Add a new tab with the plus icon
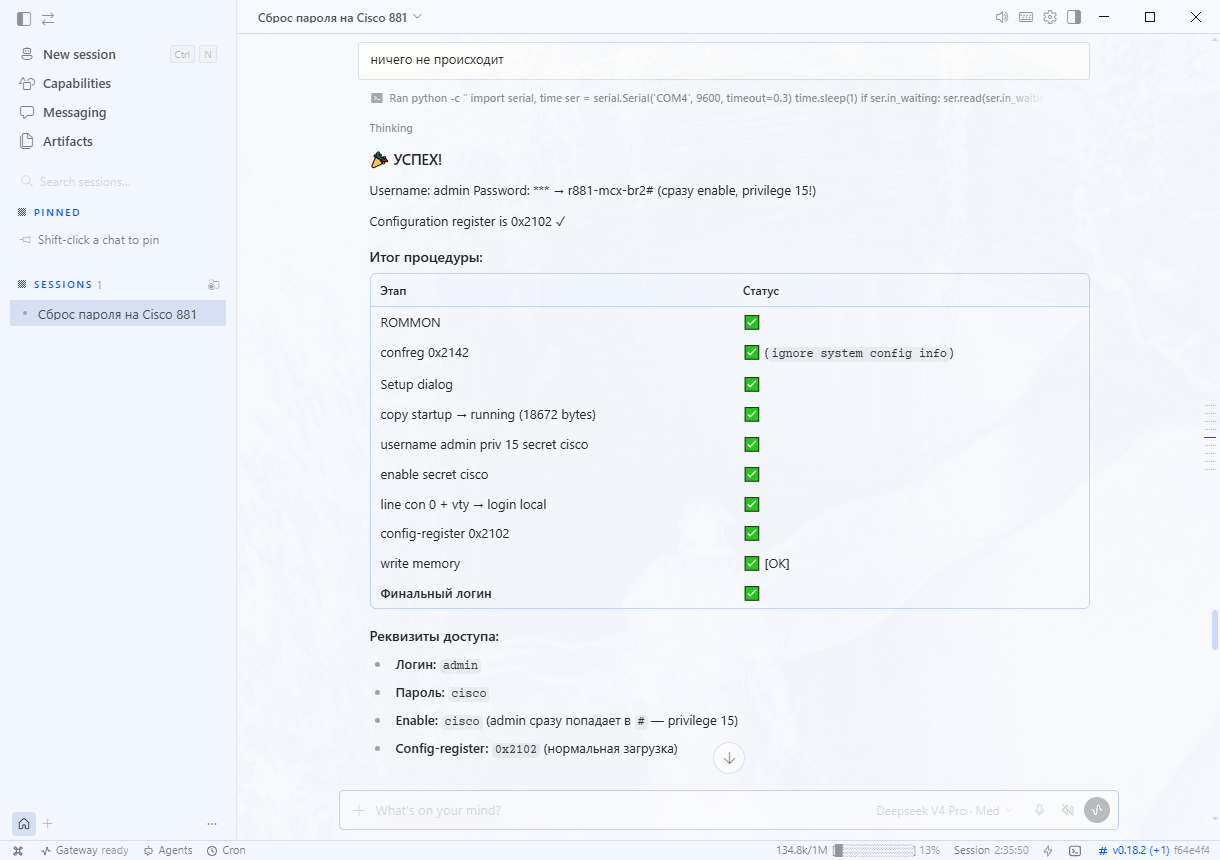 [48, 824]
